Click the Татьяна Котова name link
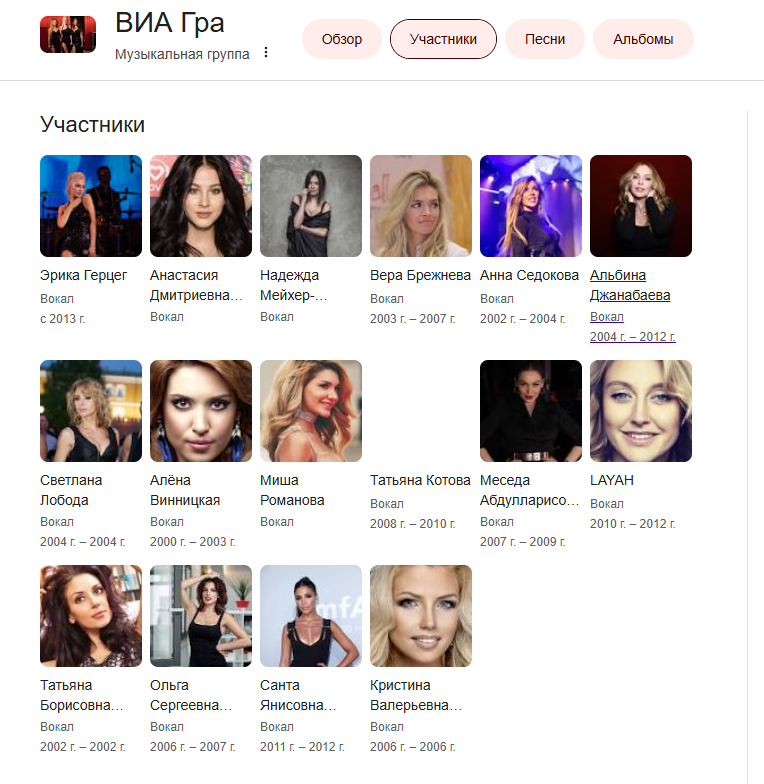This screenshot has width=764, height=784. point(420,480)
